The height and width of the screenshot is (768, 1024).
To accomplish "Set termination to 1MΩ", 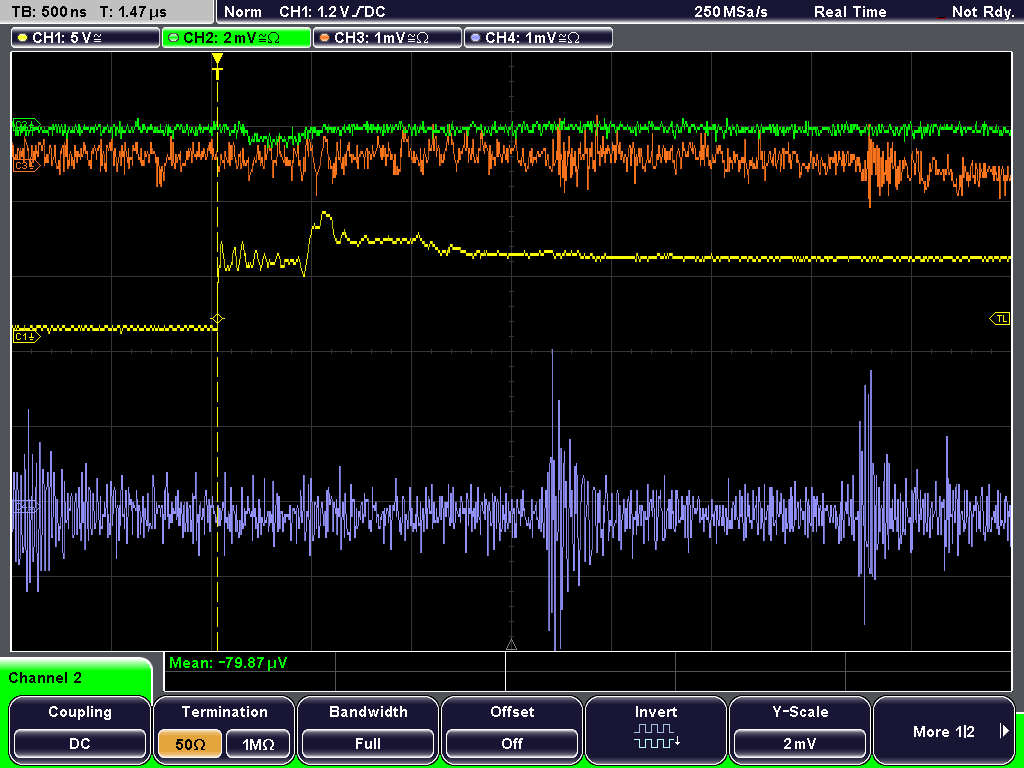I will [x=258, y=744].
